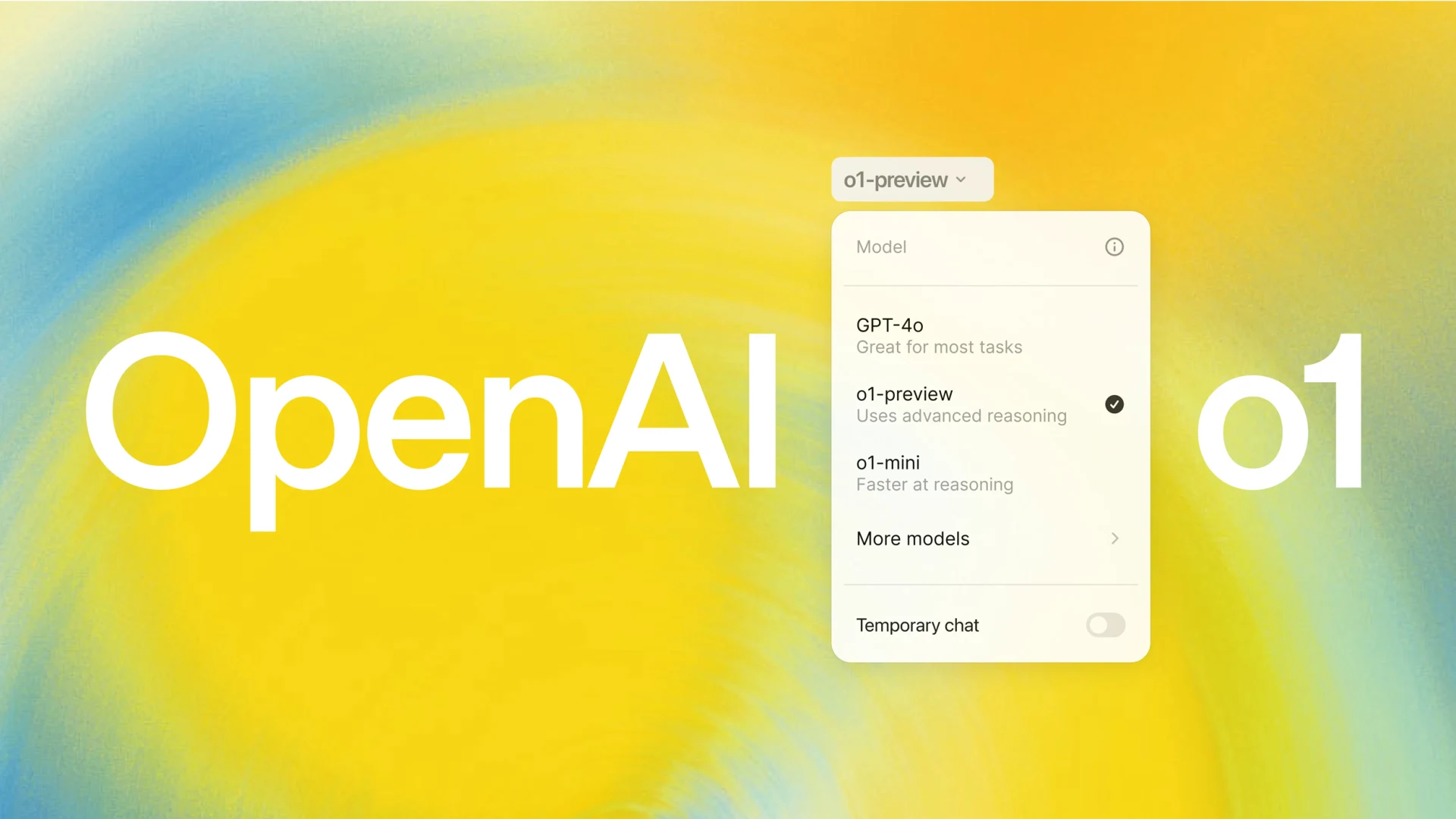1456x819 pixels.
Task: Click the Model label heading
Action: click(880, 247)
